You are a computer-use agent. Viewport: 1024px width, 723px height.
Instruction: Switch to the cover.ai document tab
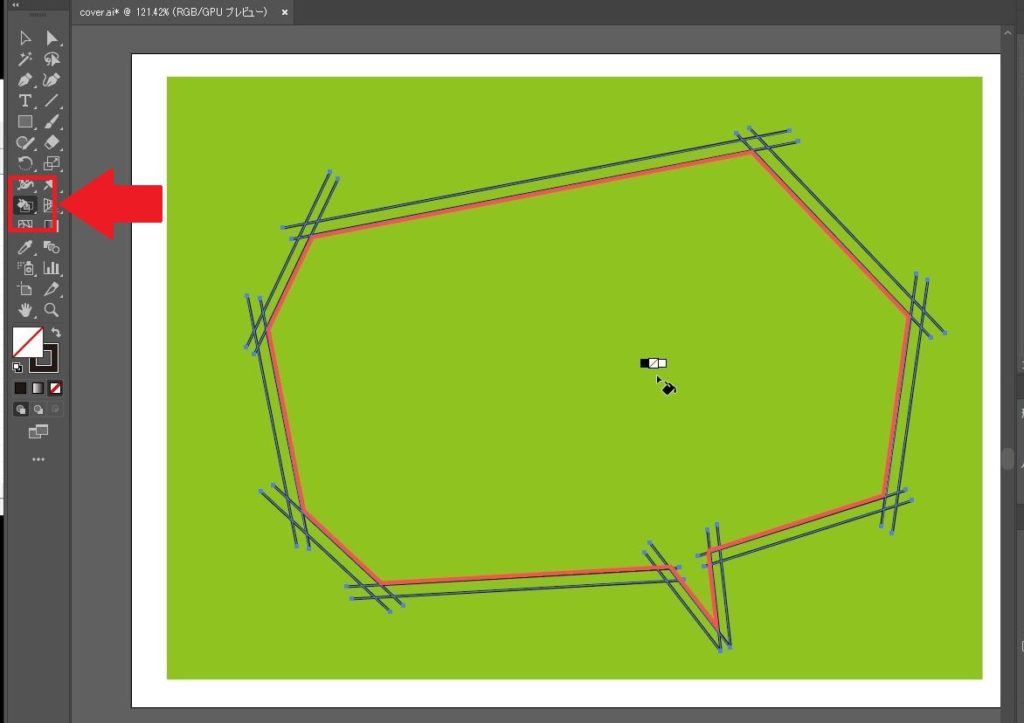tap(175, 13)
